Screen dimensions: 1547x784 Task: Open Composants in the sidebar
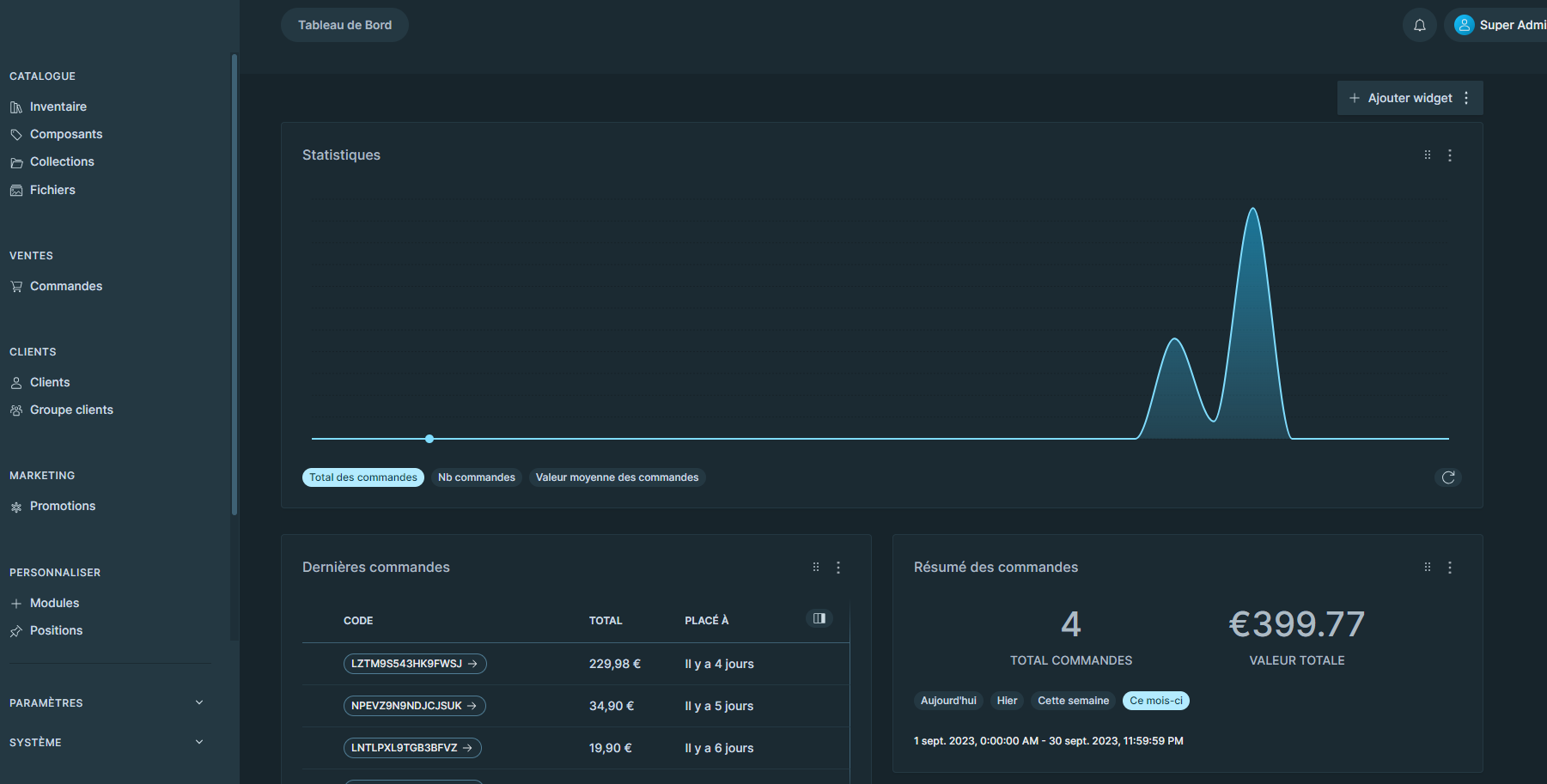(65, 134)
